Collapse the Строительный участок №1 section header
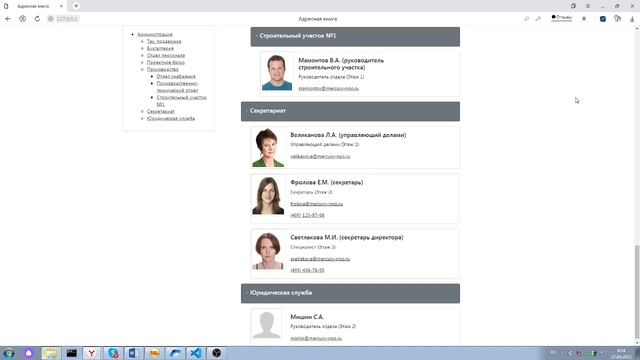Screen dimensions: 640x360 tap(355, 36)
